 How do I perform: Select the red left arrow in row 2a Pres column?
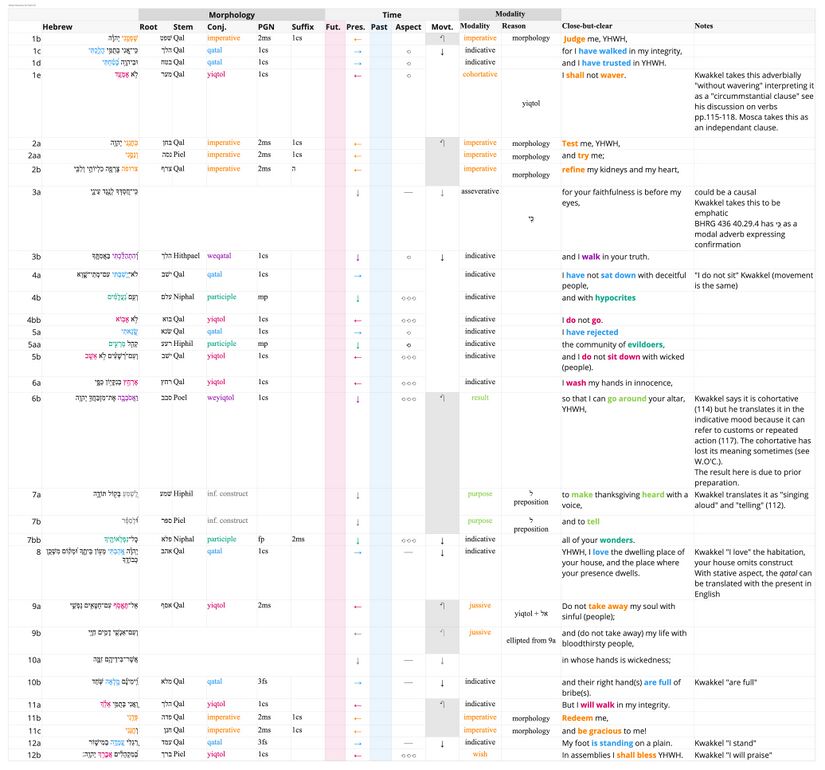[356, 143]
